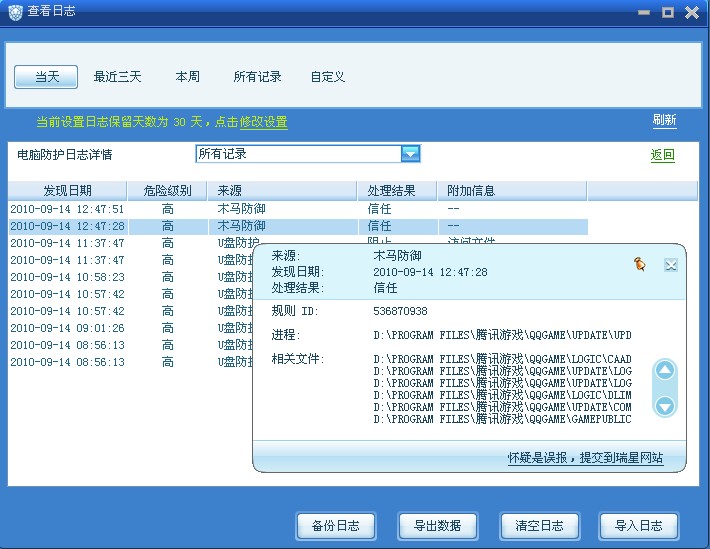The height and width of the screenshot is (549, 710).
Task: Switch to 最近三天 tab
Action: pyautogui.click(x=117, y=77)
